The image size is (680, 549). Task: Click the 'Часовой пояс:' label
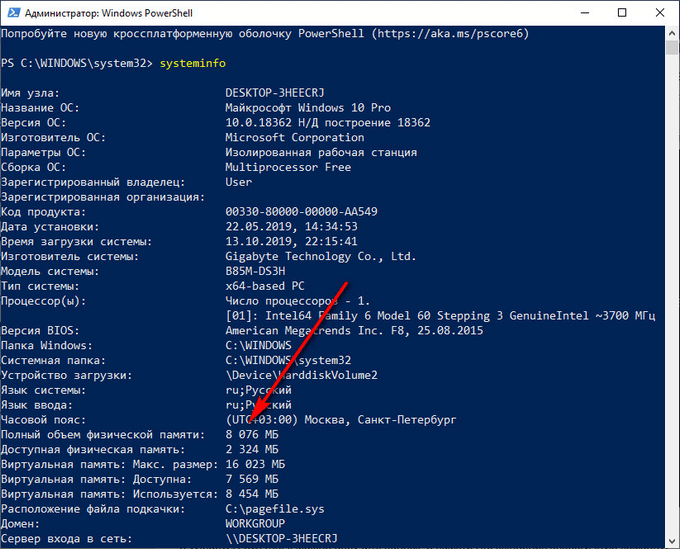pyautogui.click(x=43, y=420)
